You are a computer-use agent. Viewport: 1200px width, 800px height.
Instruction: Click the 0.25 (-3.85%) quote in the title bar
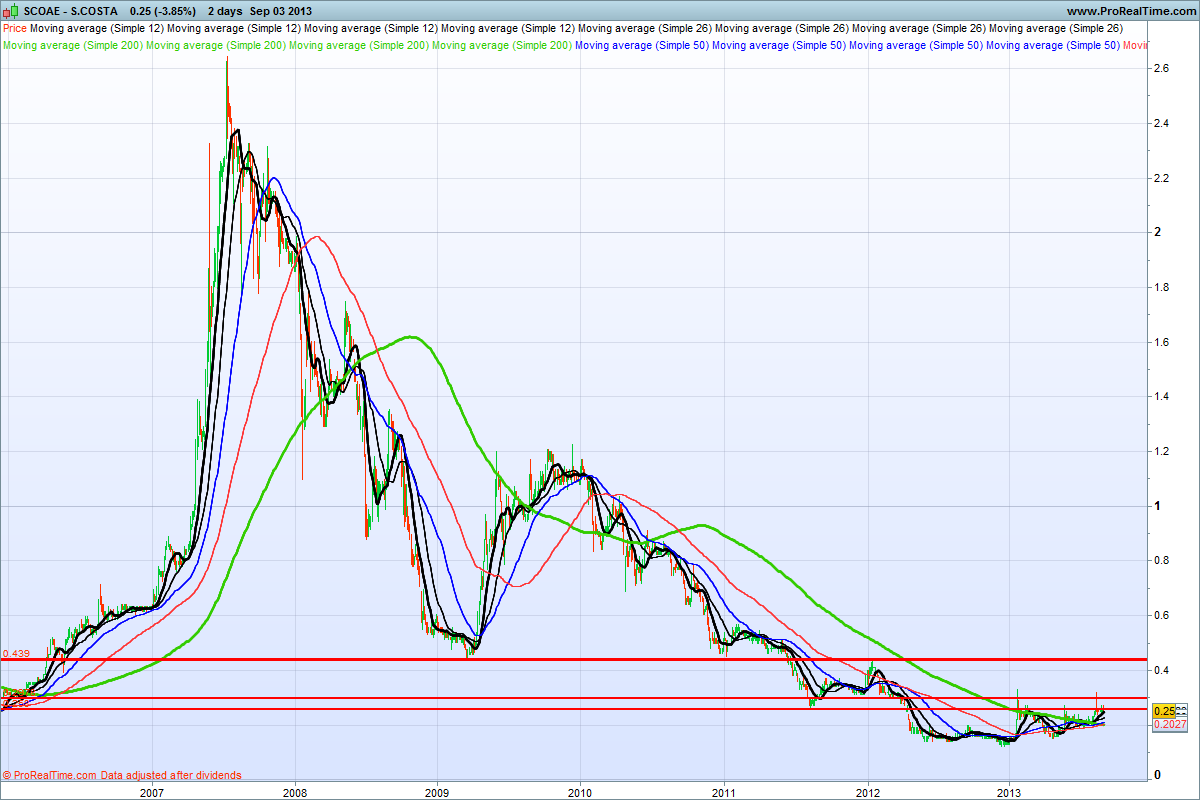tap(163, 12)
